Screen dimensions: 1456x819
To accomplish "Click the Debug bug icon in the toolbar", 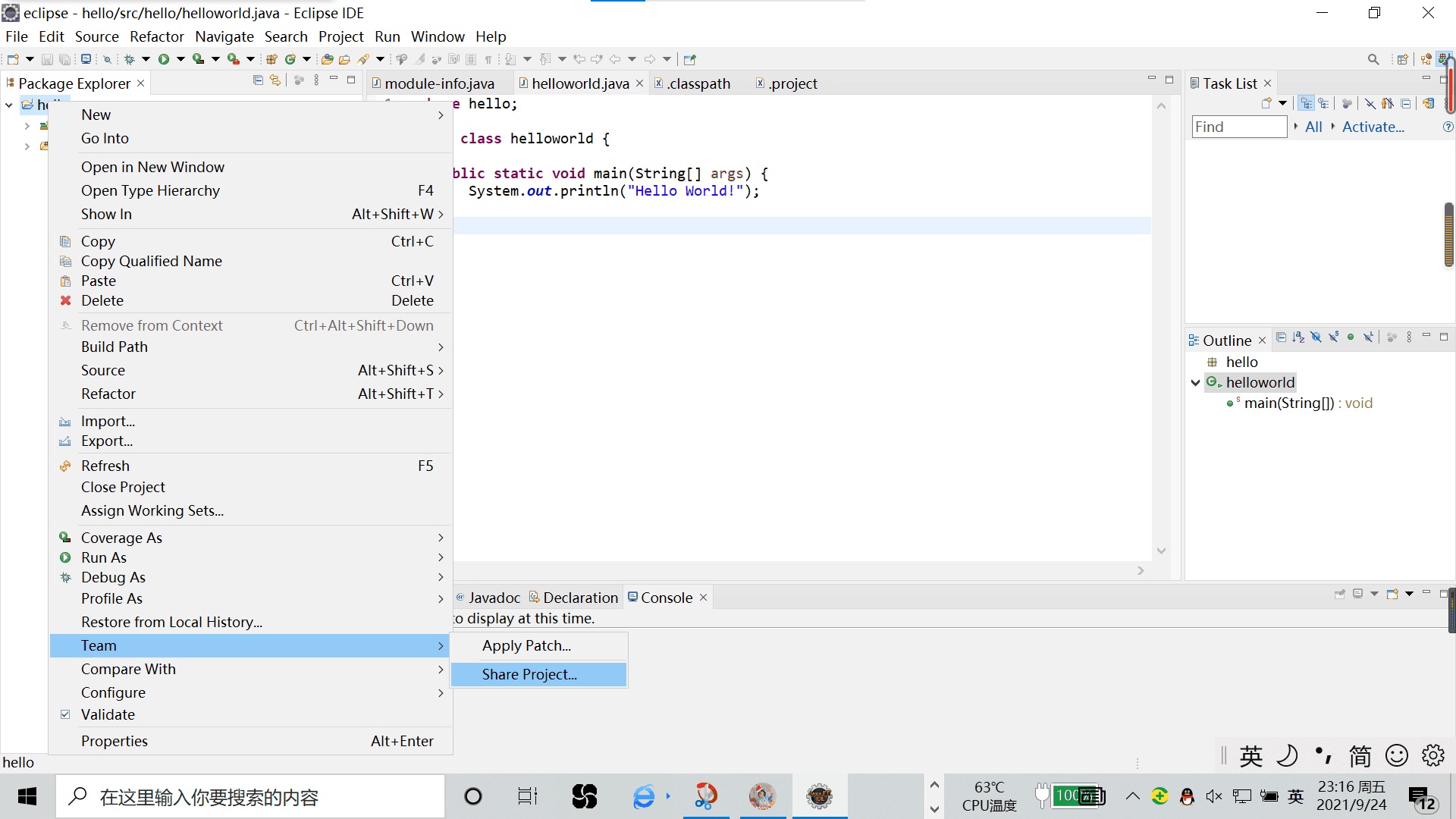I will pos(130,59).
